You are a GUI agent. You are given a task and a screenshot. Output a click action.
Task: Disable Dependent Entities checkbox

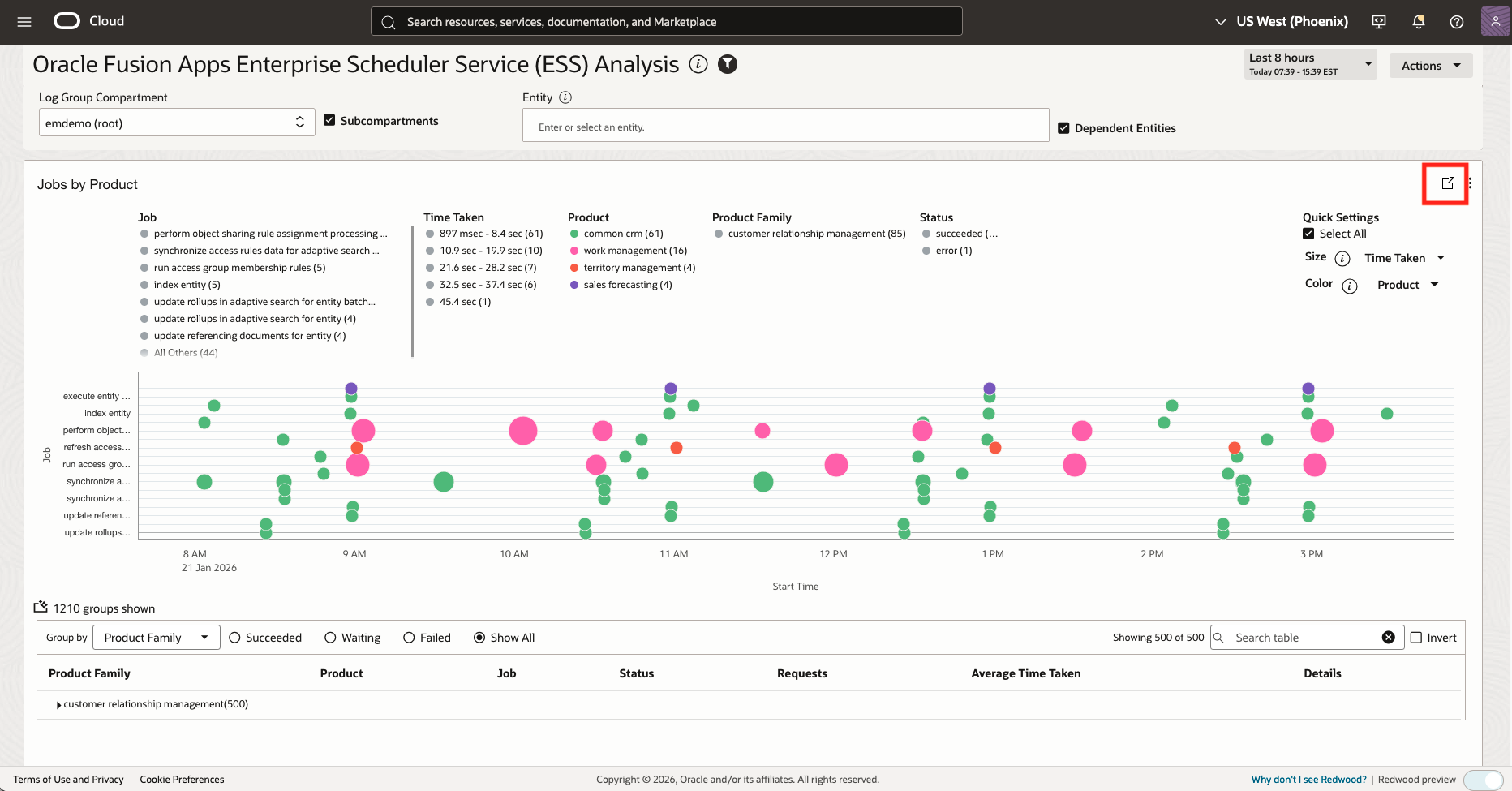click(x=1063, y=127)
